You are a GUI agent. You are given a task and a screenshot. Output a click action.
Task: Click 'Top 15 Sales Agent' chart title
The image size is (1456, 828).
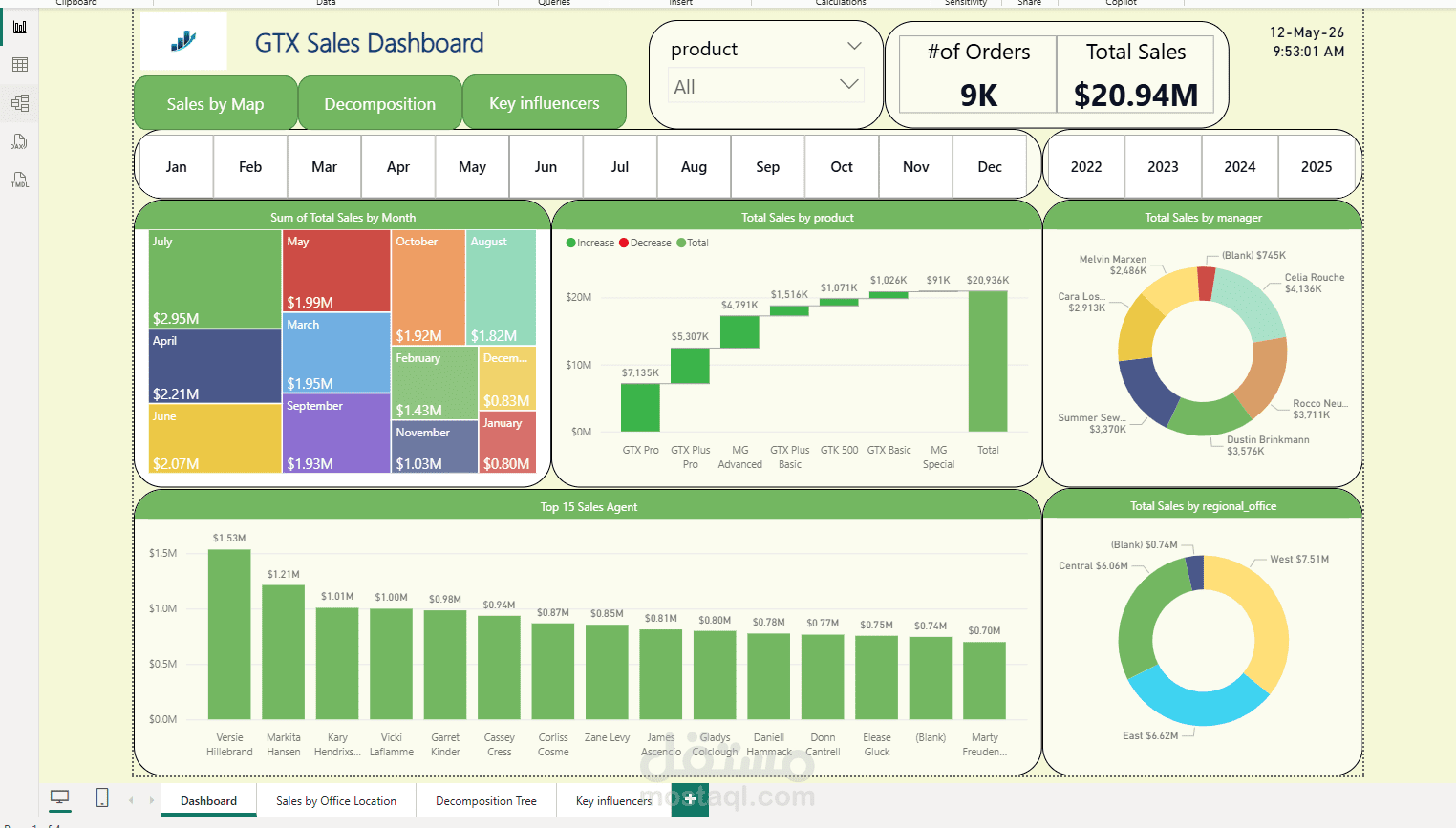point(589,507)
